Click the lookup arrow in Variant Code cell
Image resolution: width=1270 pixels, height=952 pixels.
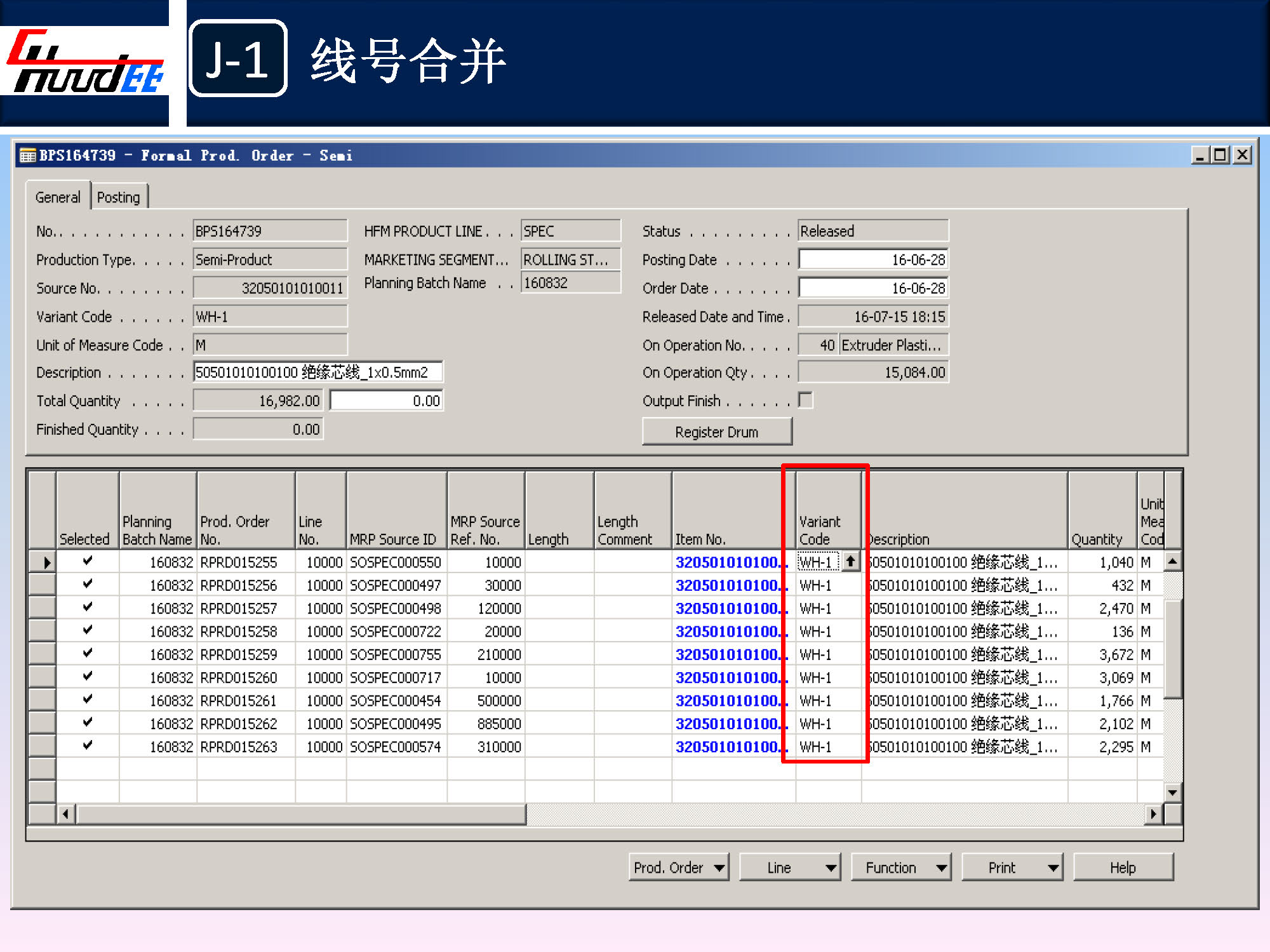pyautogui.click(x=850, y=562)
